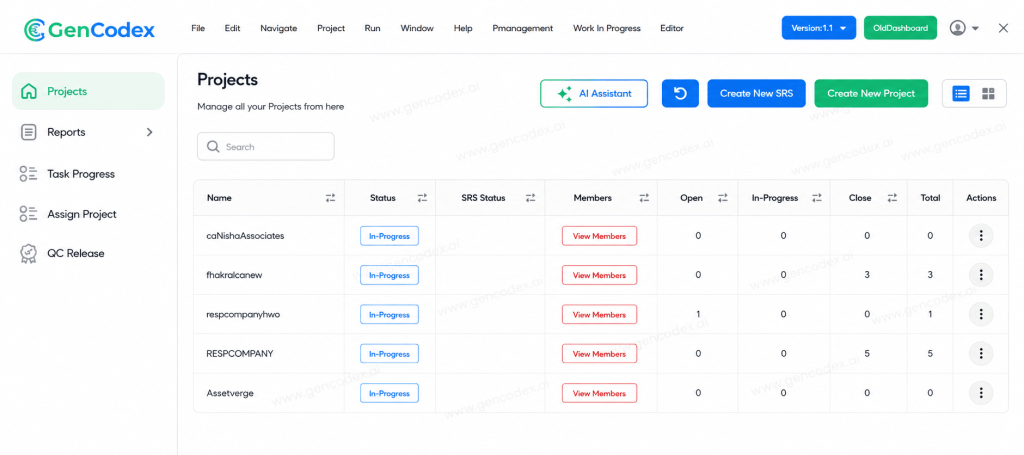View Members of fhakralcanew project
This screenshot has height=455, width=1024.
click(x=599, y=275)
